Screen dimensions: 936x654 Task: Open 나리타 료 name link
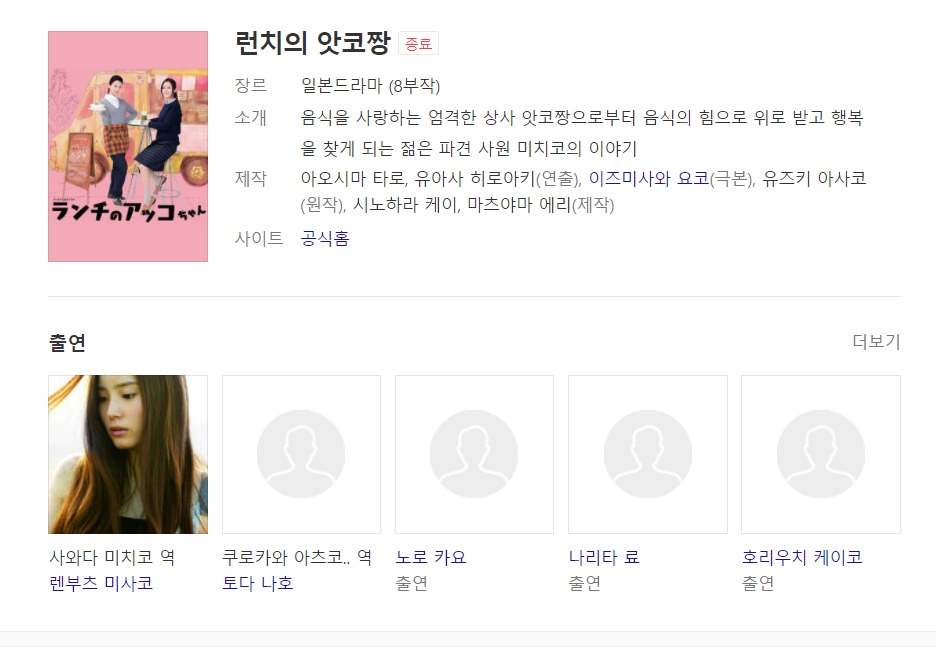[x=604, y=557]
